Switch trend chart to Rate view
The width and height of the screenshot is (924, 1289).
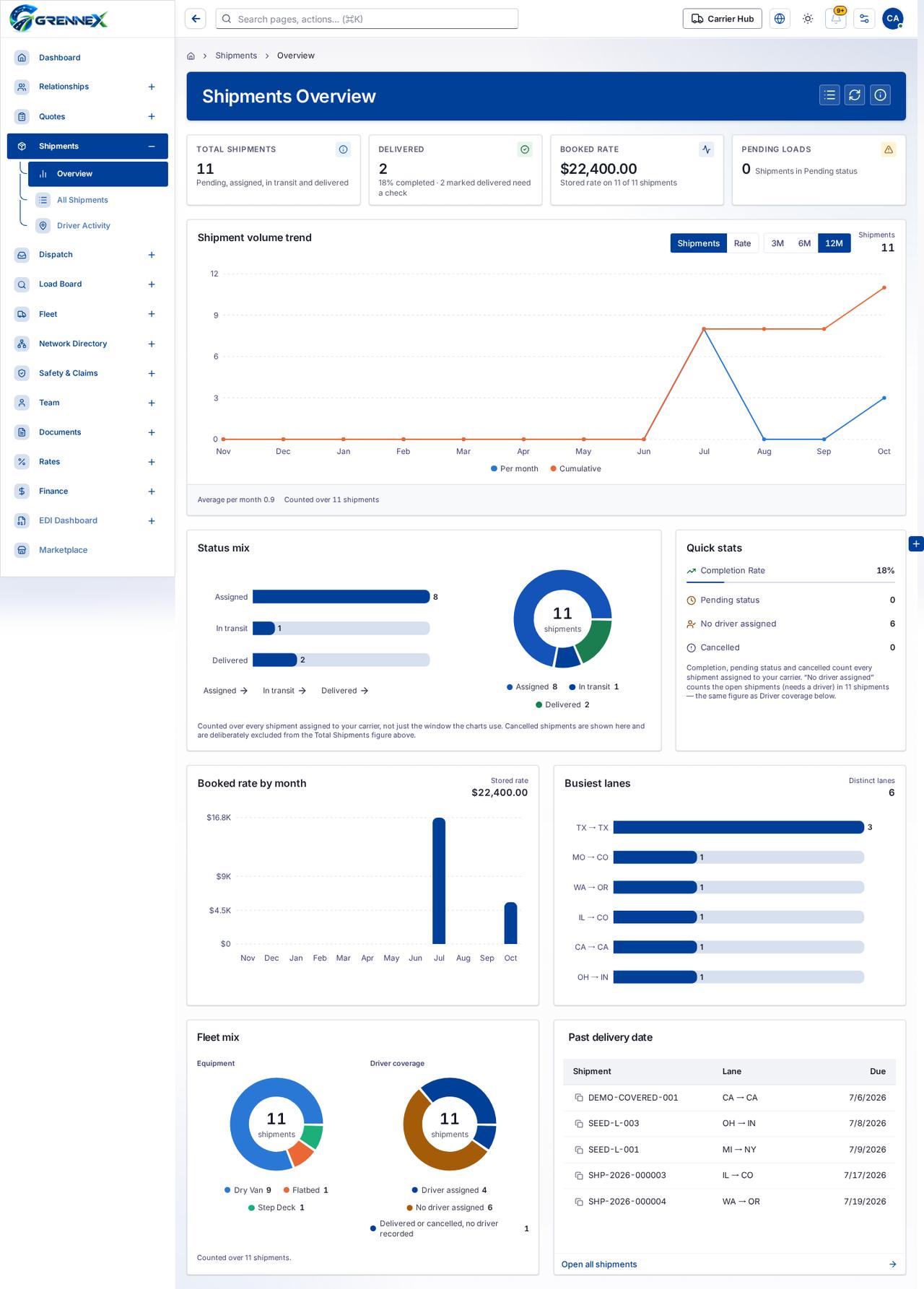[742, 243]
